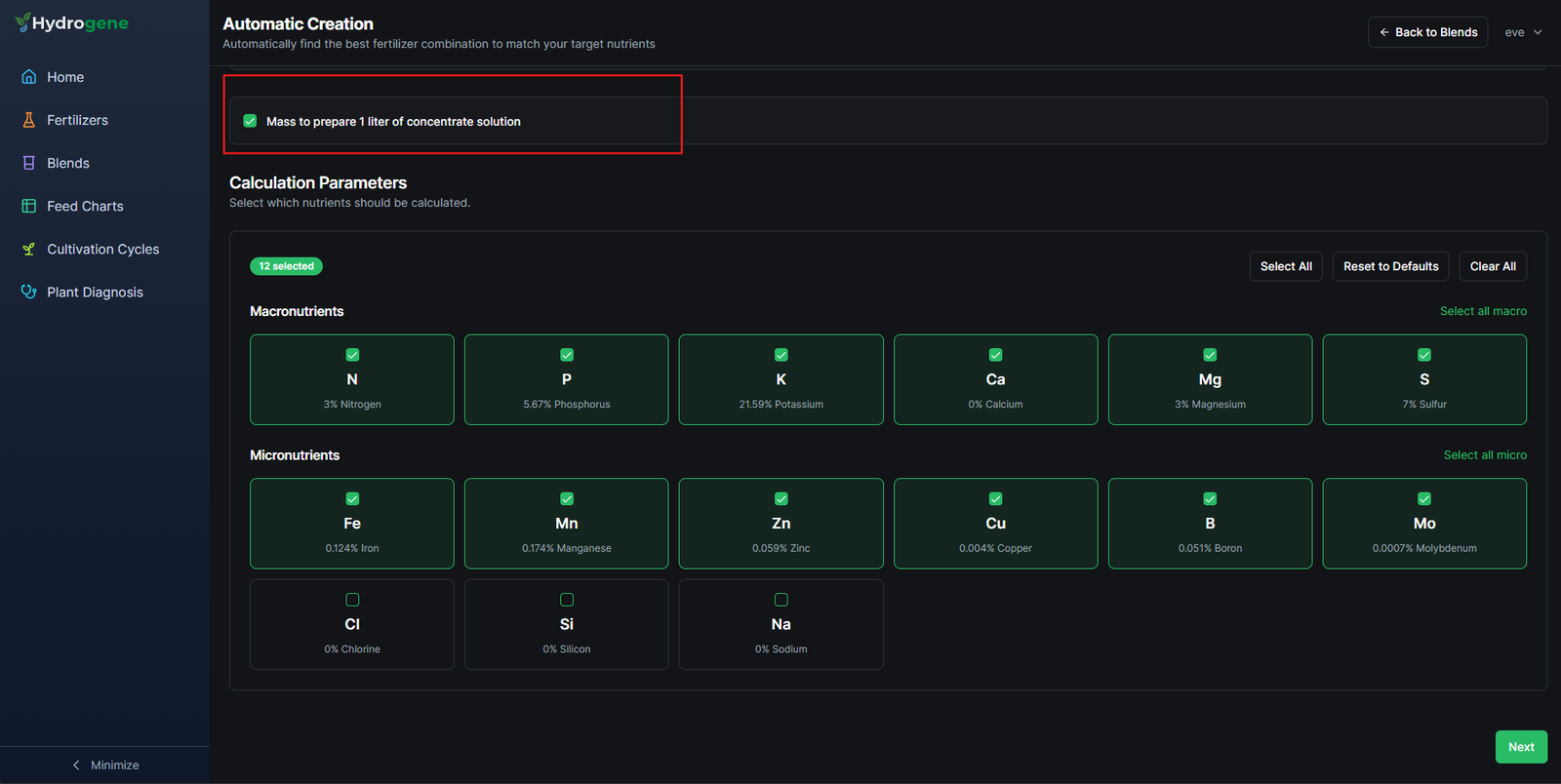This screenshot has width=1561, height=784.
Task: Click the green Next button
Action: (x=1521, y=747)
